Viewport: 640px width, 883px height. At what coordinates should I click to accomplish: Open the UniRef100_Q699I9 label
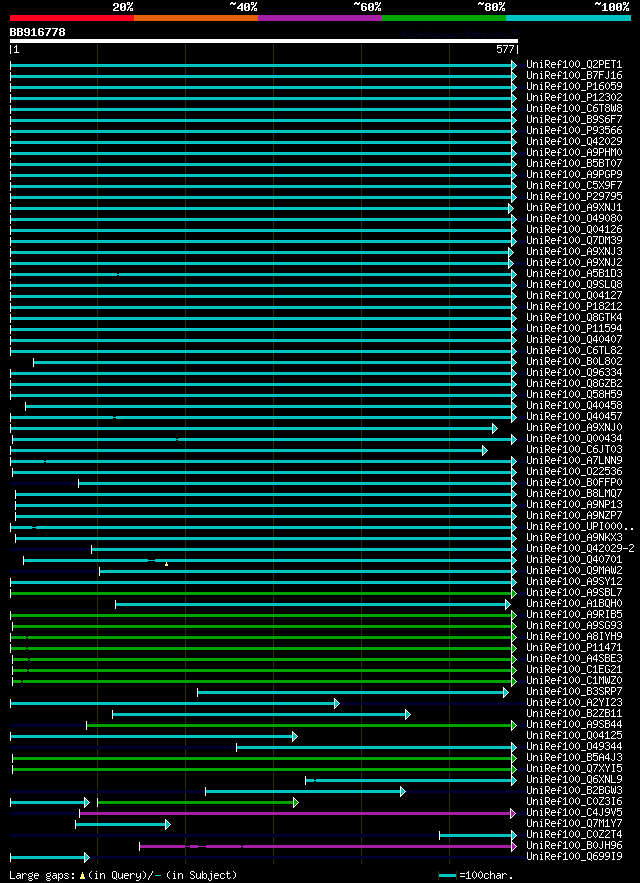click(x=574, y=857)
